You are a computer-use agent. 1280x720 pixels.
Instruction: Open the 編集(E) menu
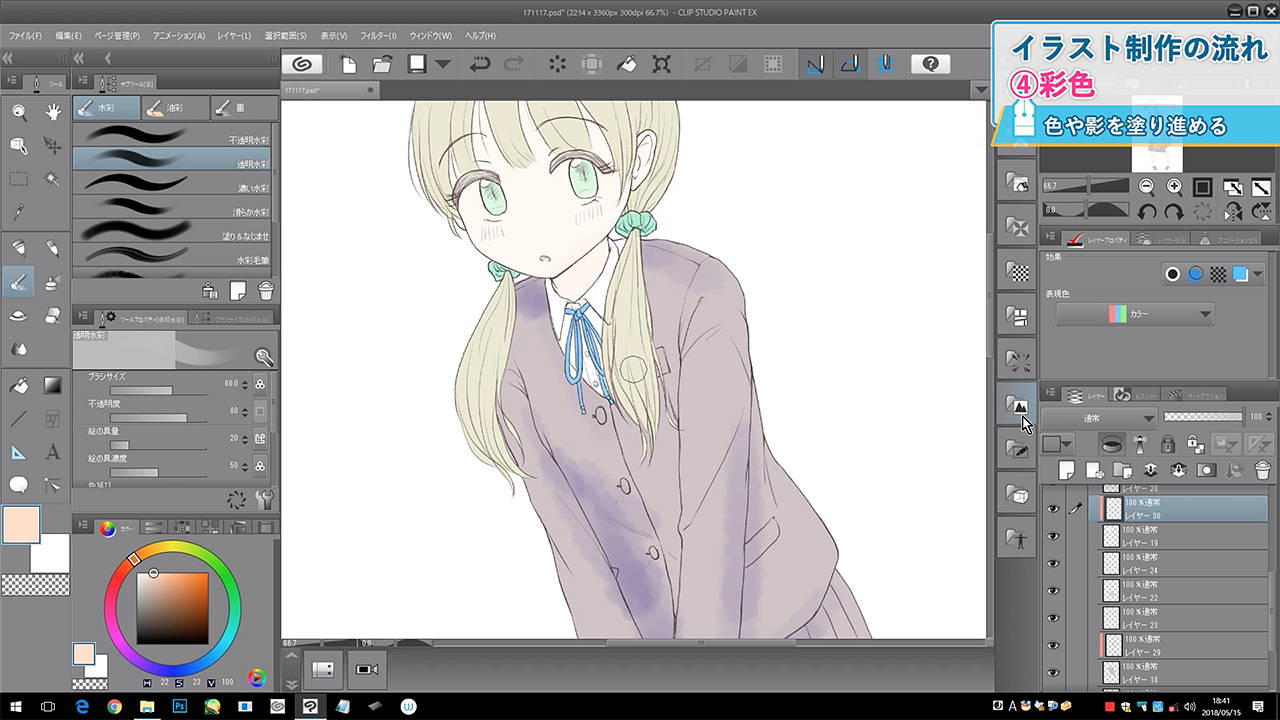(69, 35)
